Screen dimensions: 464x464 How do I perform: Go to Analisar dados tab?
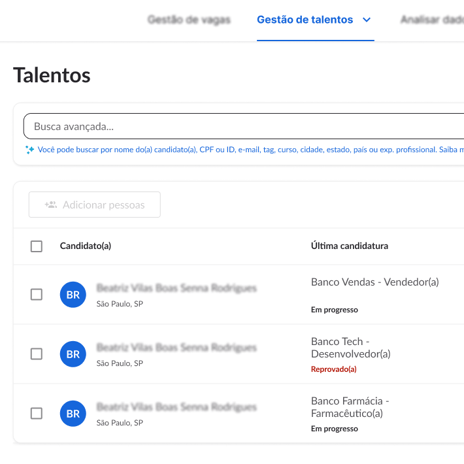pyautogui.click(x=432, y=20)
